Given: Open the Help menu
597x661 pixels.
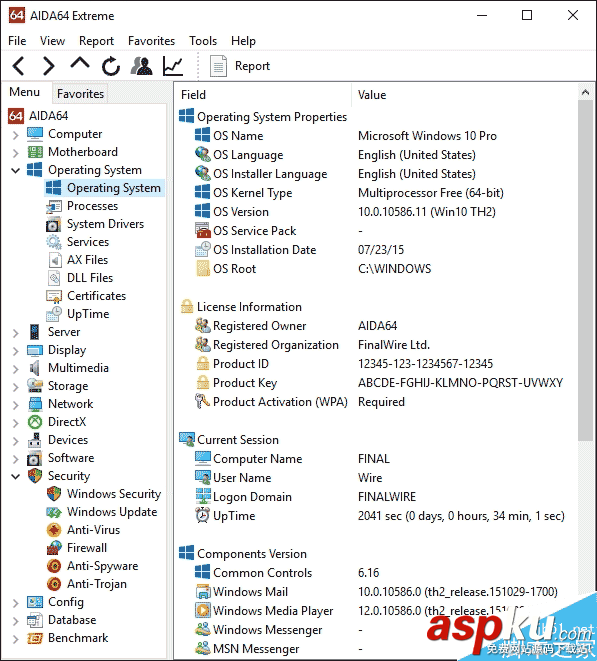Looking at the screenshot, I should pos(243,41).
